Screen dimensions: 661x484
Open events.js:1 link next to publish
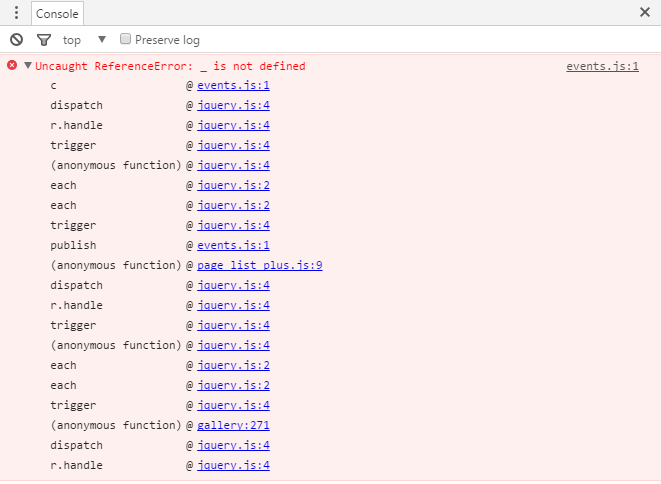pos(233,245)
